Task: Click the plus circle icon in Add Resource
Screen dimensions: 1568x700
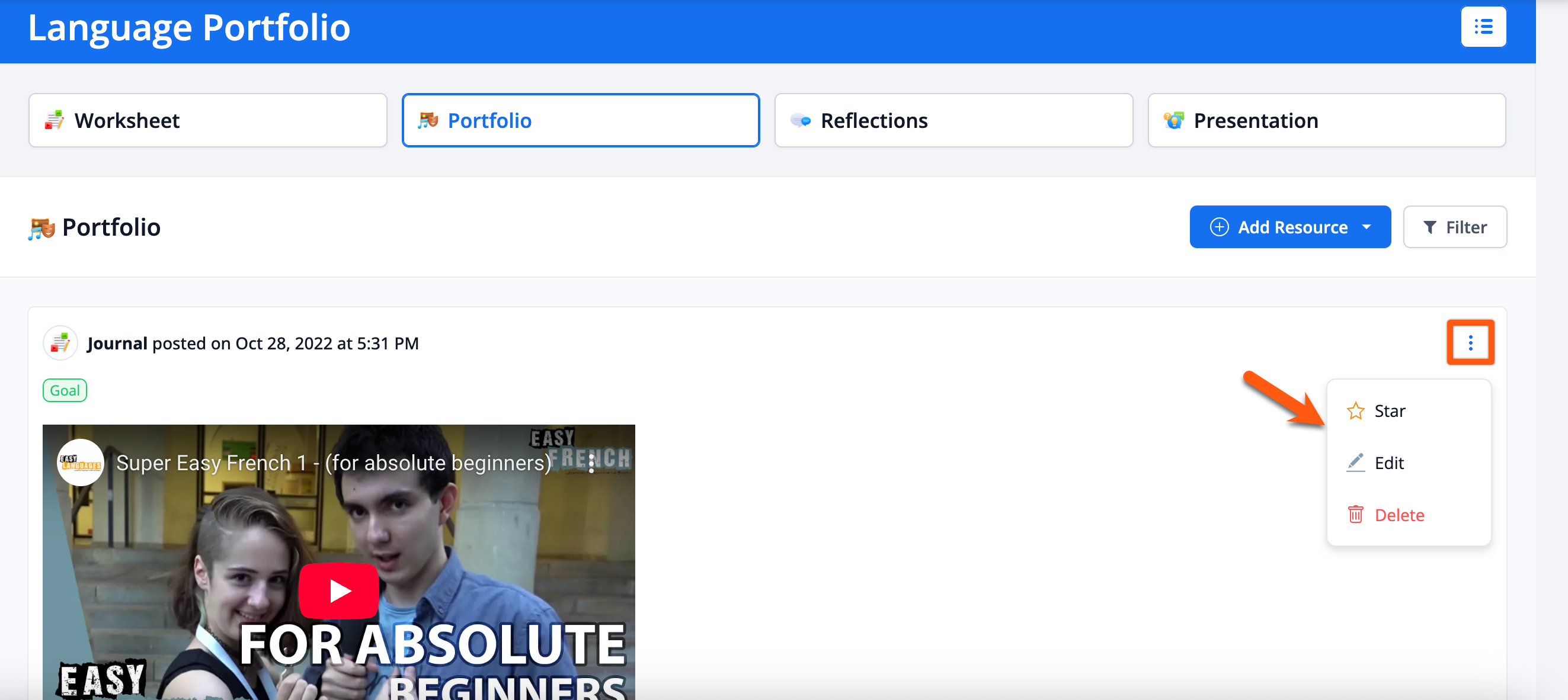Action: 1218,227
